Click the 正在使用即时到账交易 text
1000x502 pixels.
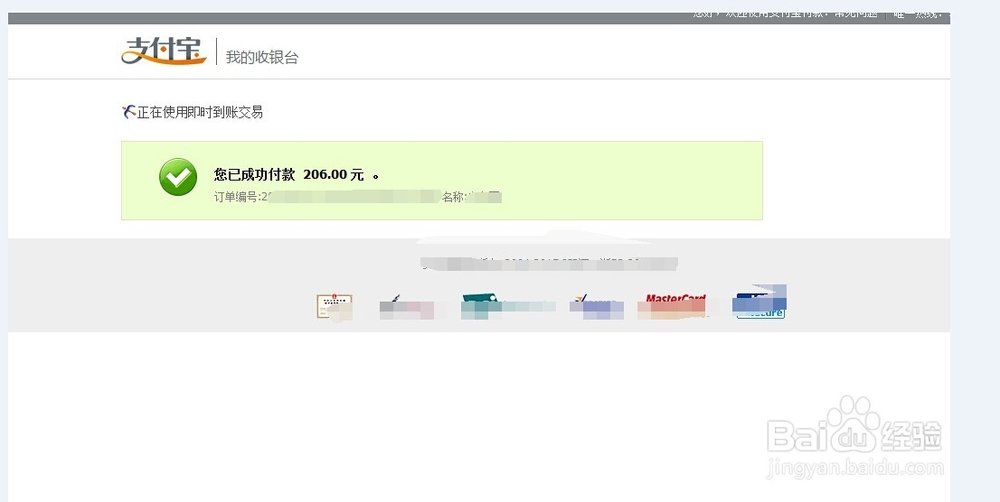point(200,112)
